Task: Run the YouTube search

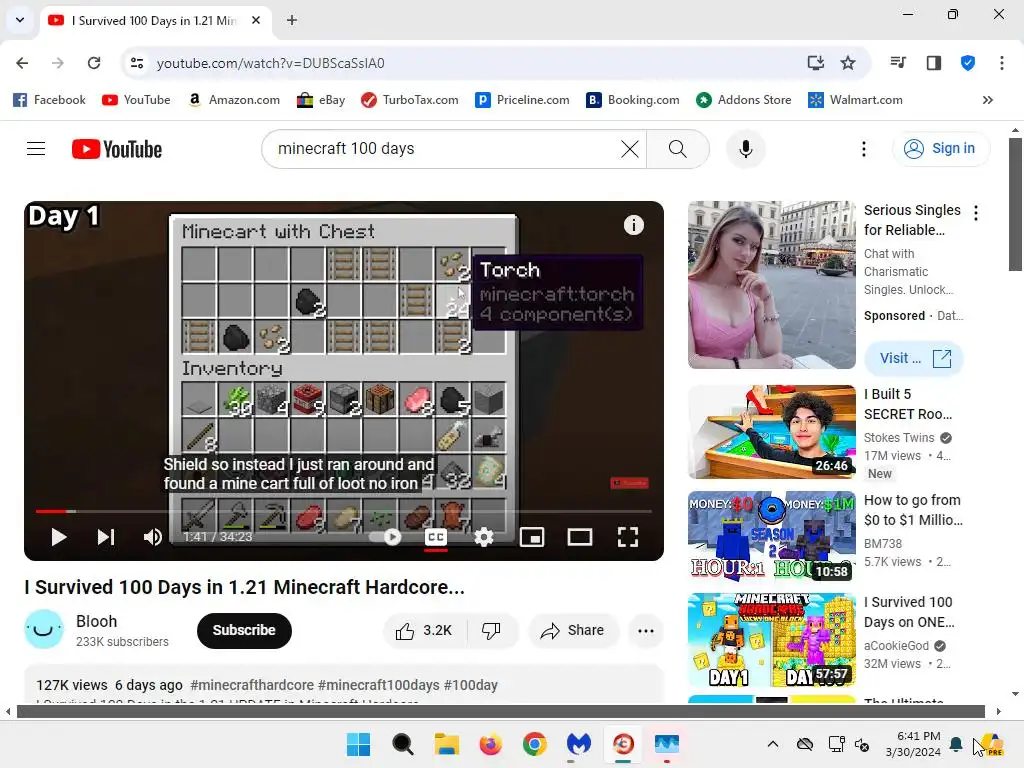Action: pyautogui.click(x=678, y=149)
